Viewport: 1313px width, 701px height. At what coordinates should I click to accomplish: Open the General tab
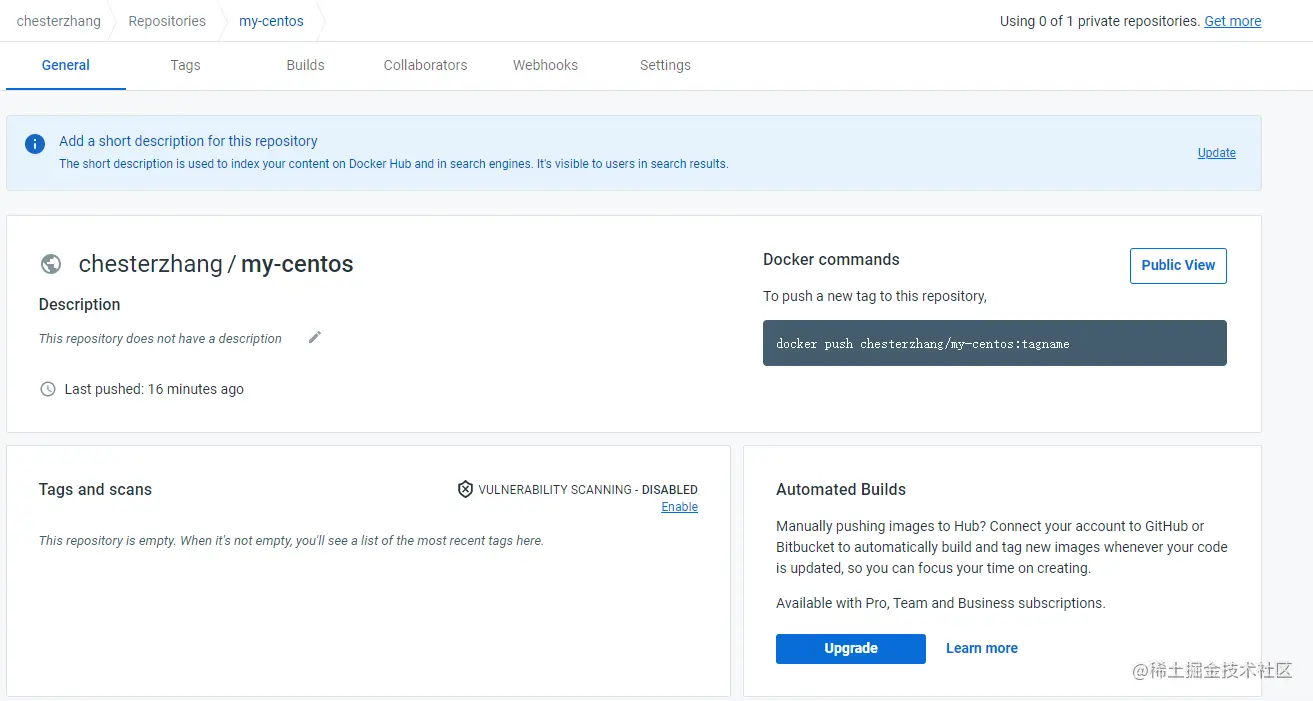point(66,65)
